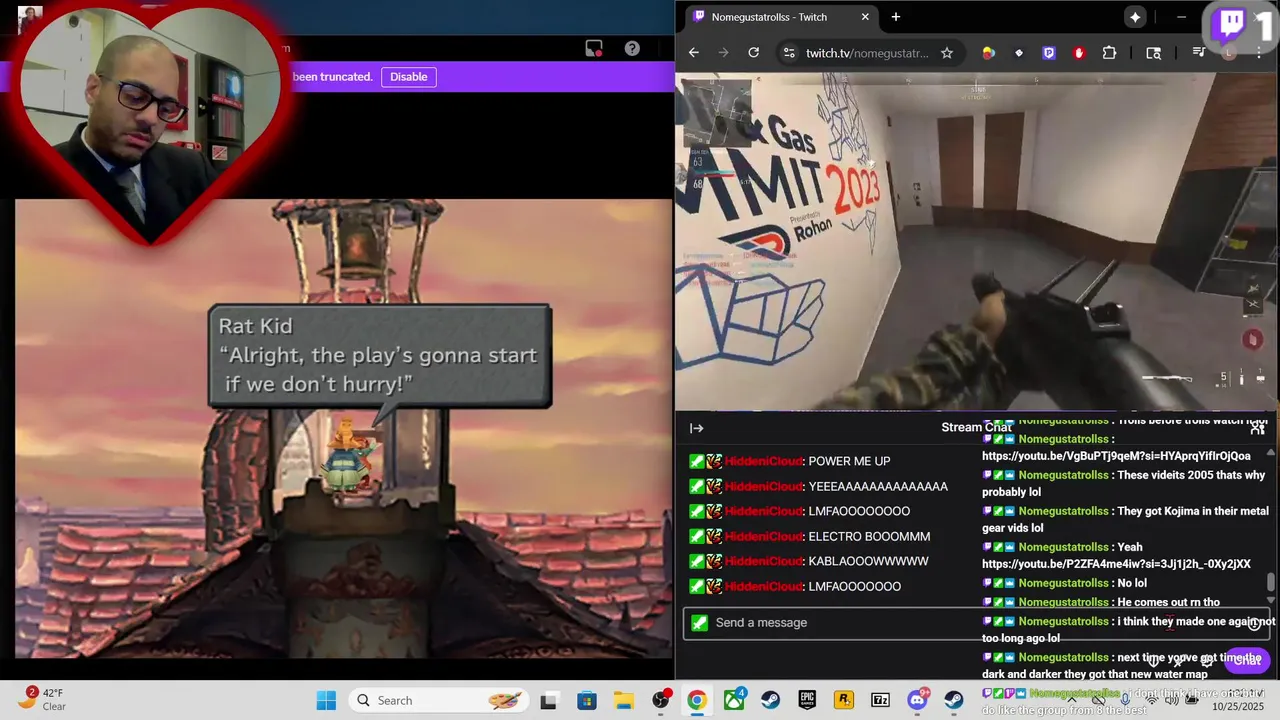
Task: Select the Nomegustatrollss - Twitch tab
Action: (x=782, y=17)
